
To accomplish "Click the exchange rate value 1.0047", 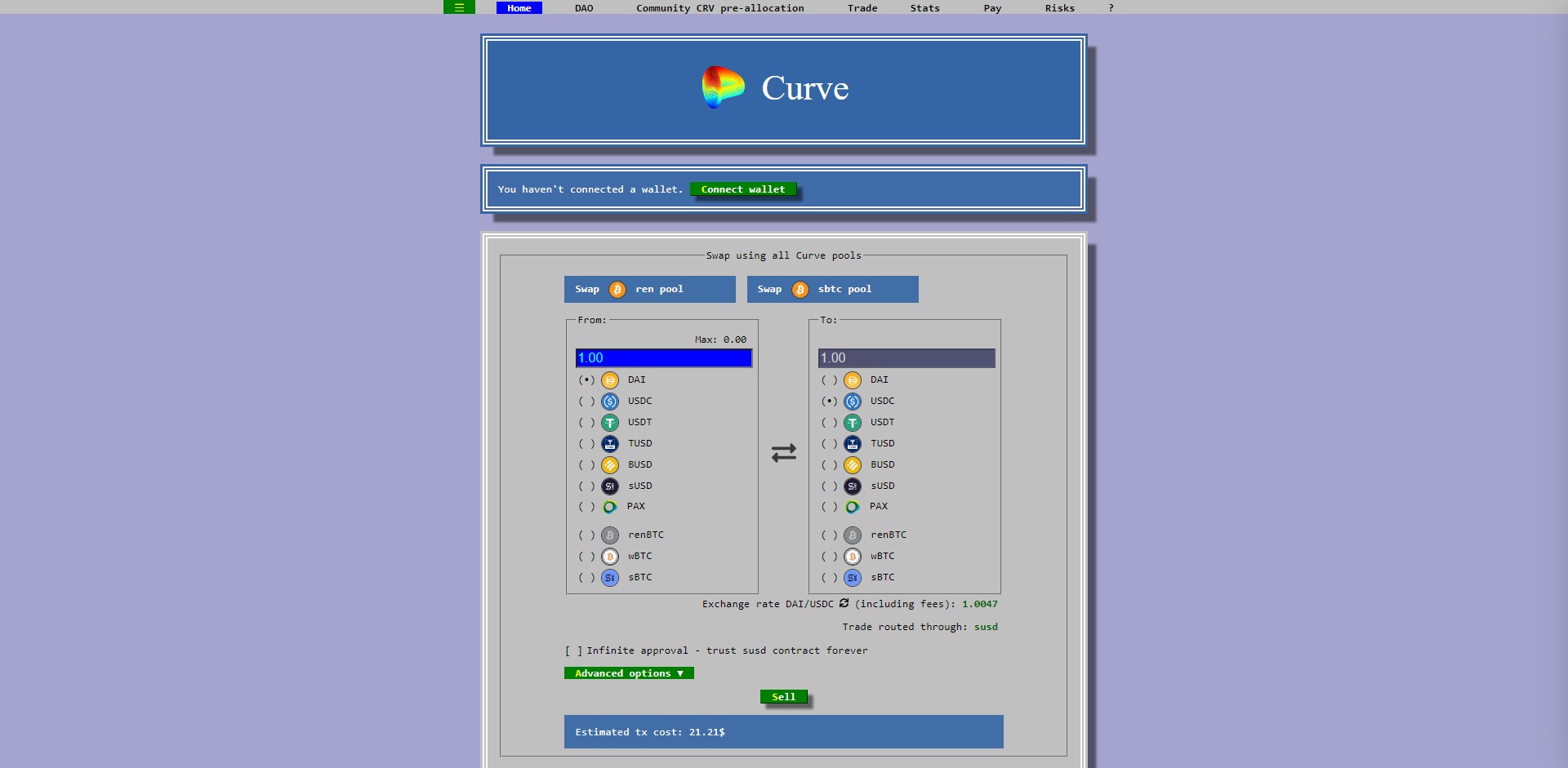I will pyautogui.click(x=980, y=604).
